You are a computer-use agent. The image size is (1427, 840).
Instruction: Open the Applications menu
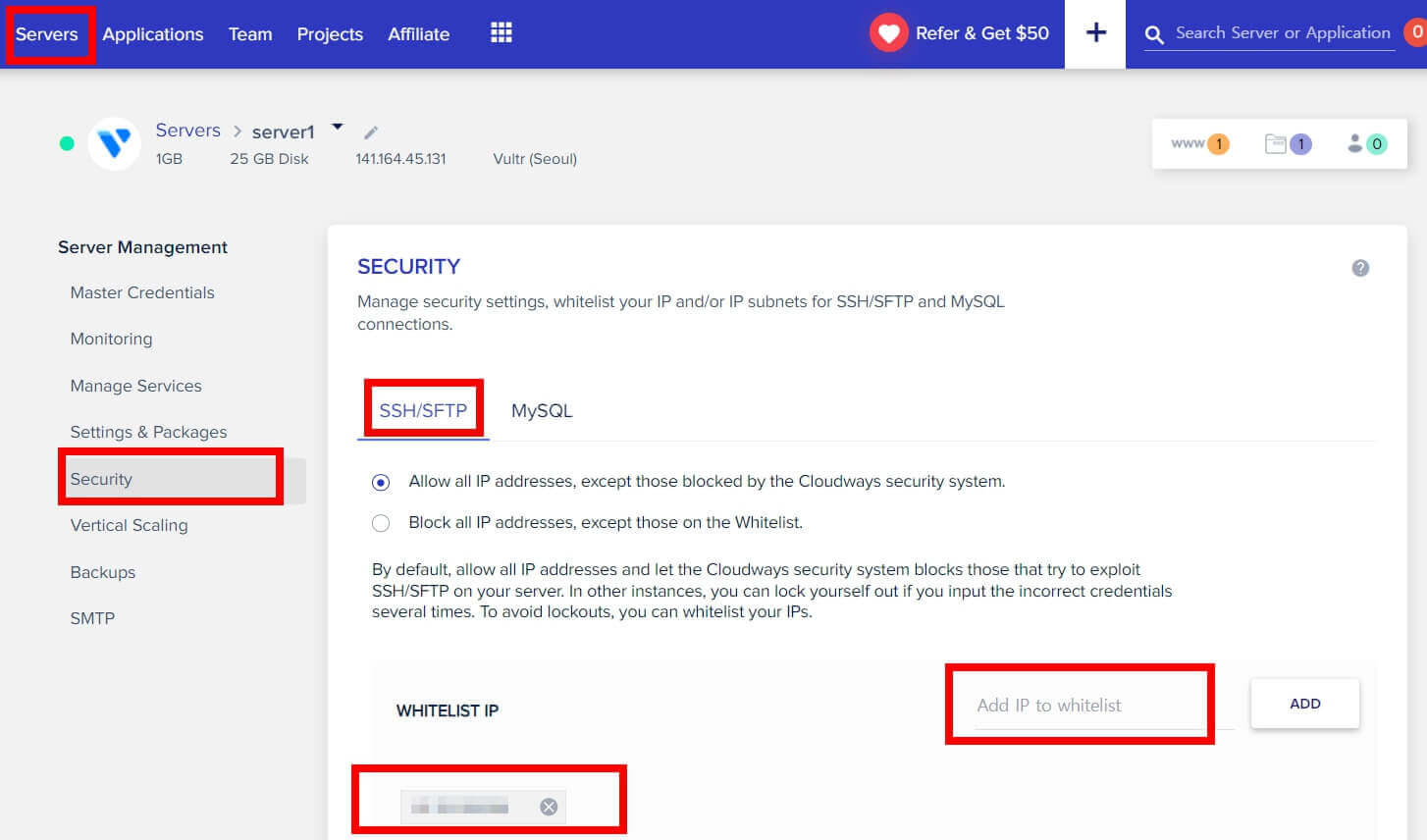pos(153,34)
